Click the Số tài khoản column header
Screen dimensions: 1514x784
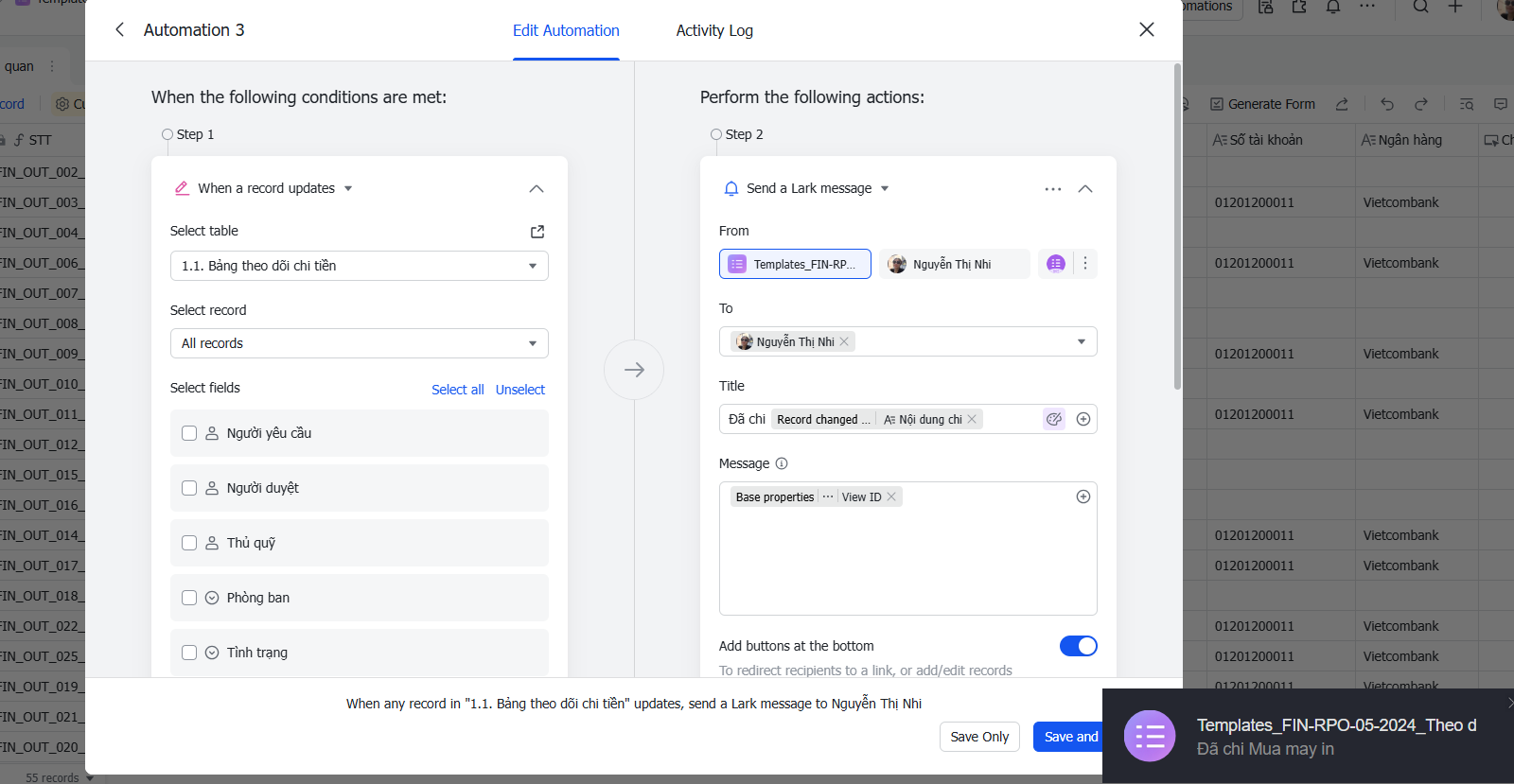coord(1282,140)
